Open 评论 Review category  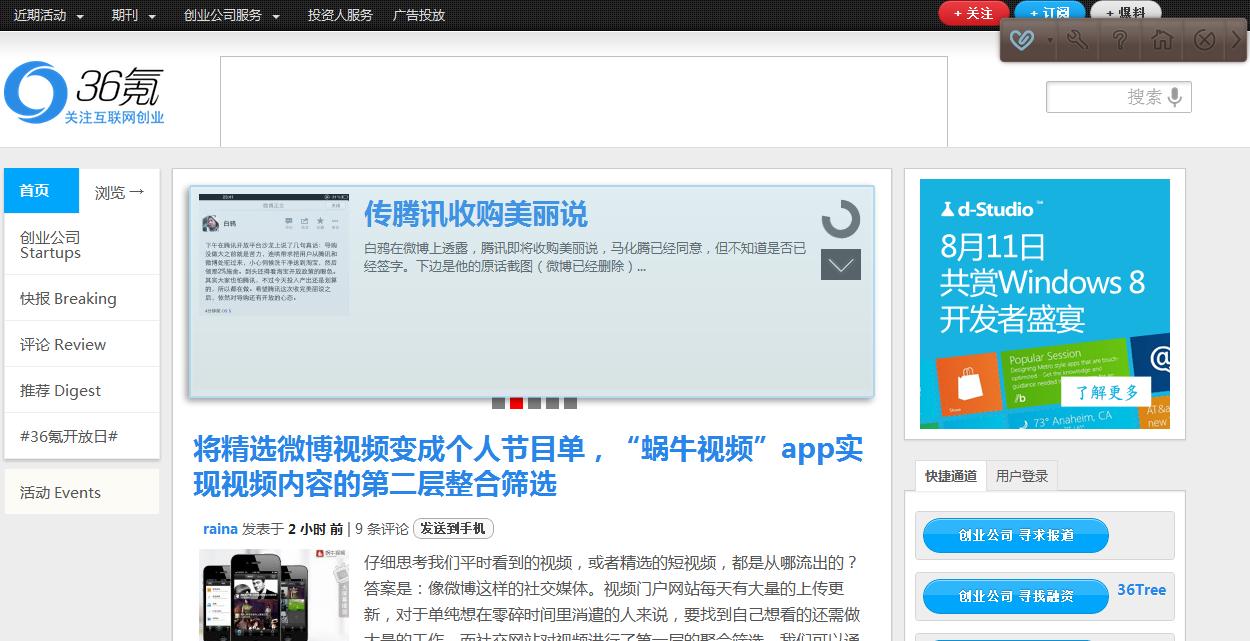(x=82, y=344)
